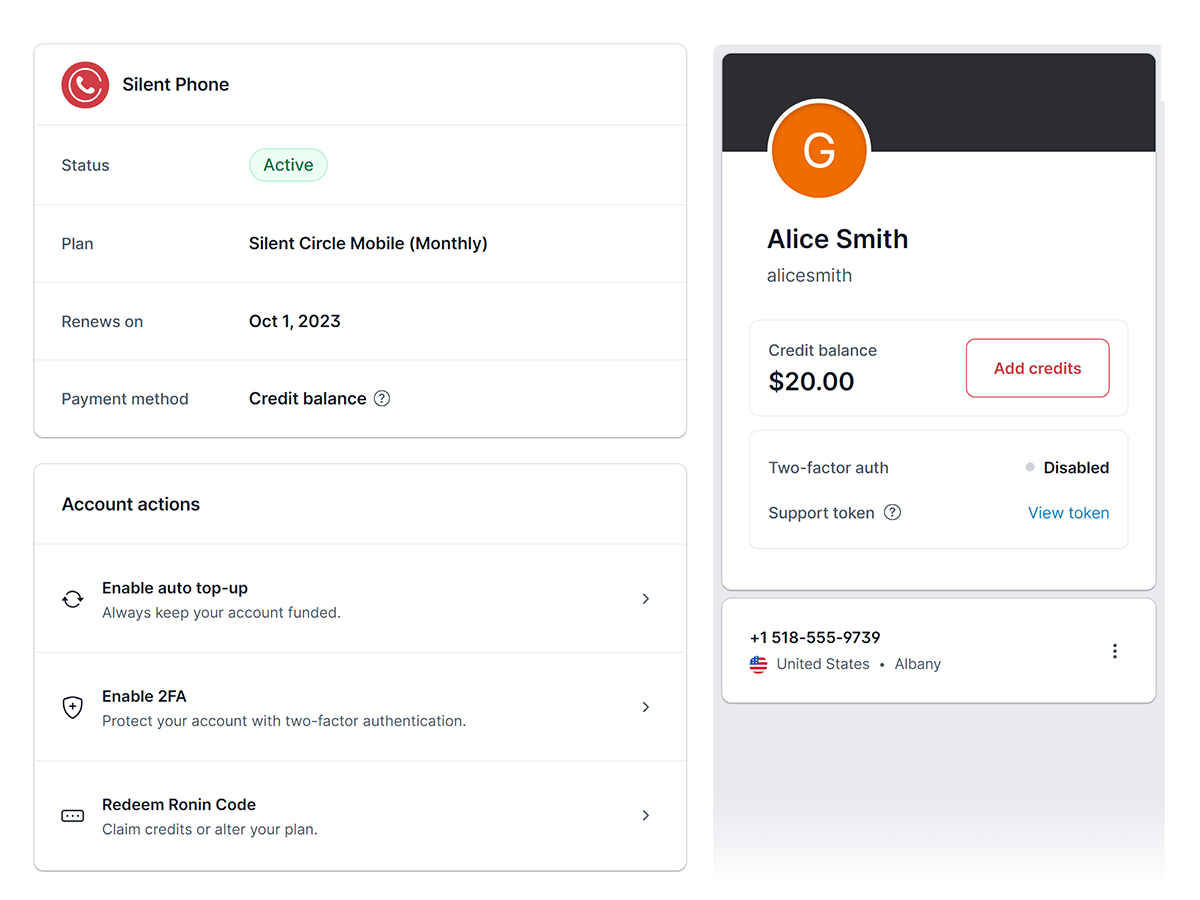Click the phone number +1 518-555-9739
Image resolution: width=1200 pixels, height=900 pixels.
(x=815, y=637)
